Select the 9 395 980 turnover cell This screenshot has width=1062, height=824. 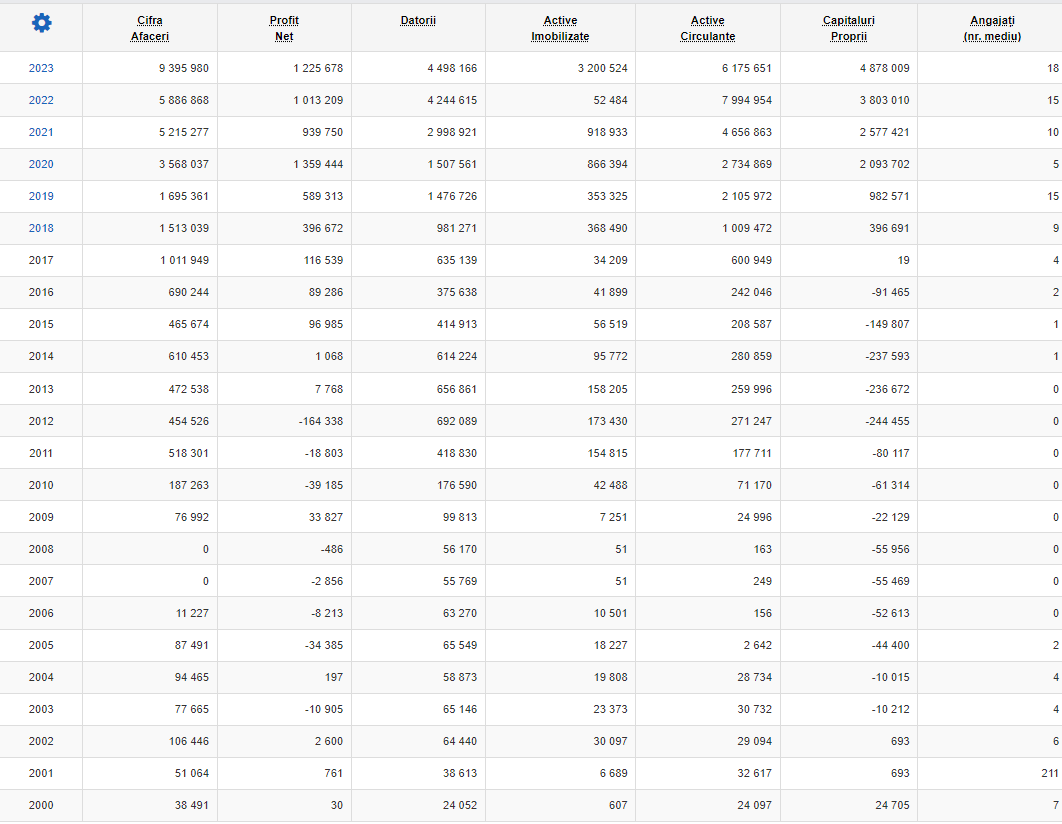tap(150, 68)
